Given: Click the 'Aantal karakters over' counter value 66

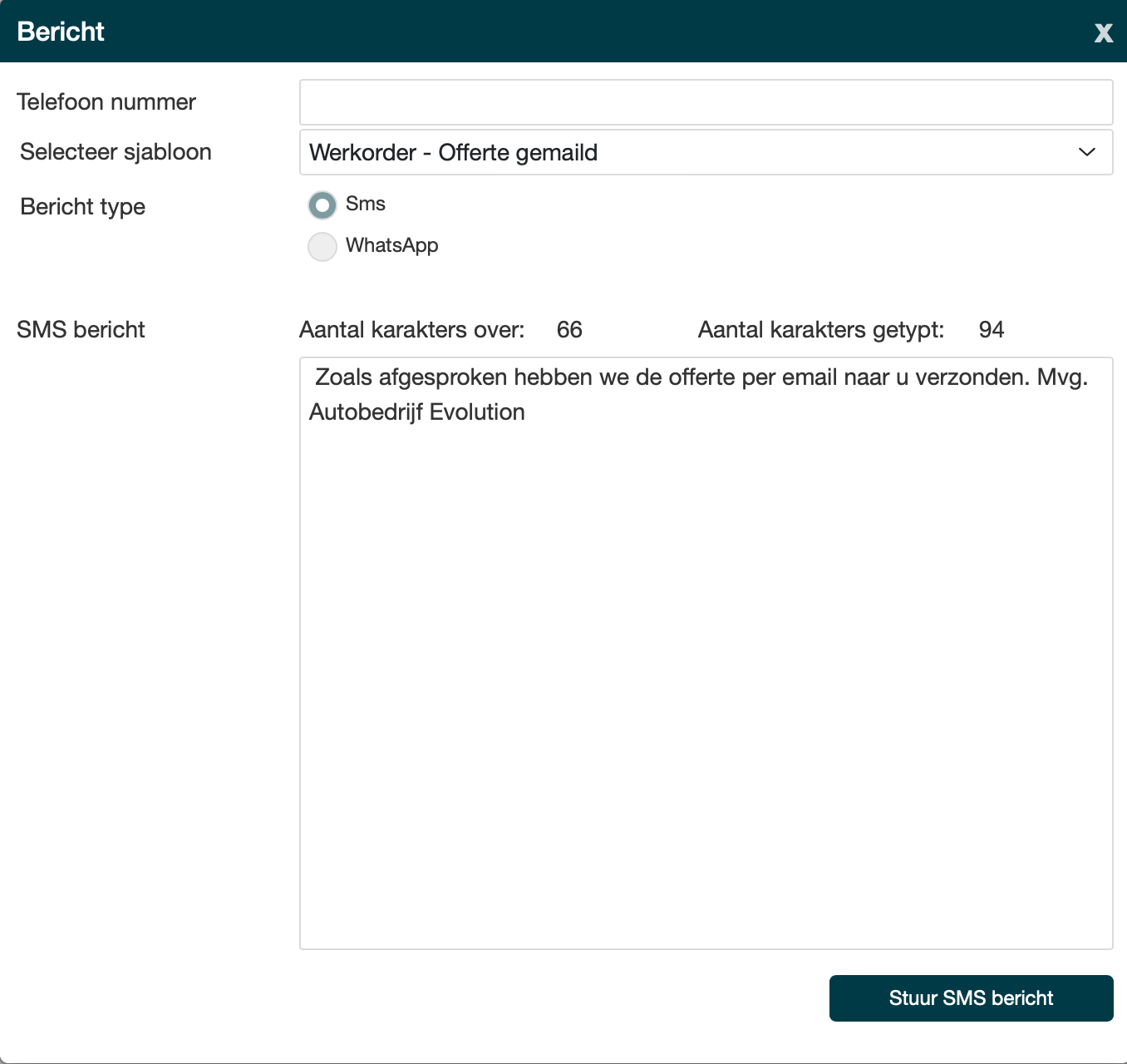Looking at the screenshot, I should (x=569, y=330).
